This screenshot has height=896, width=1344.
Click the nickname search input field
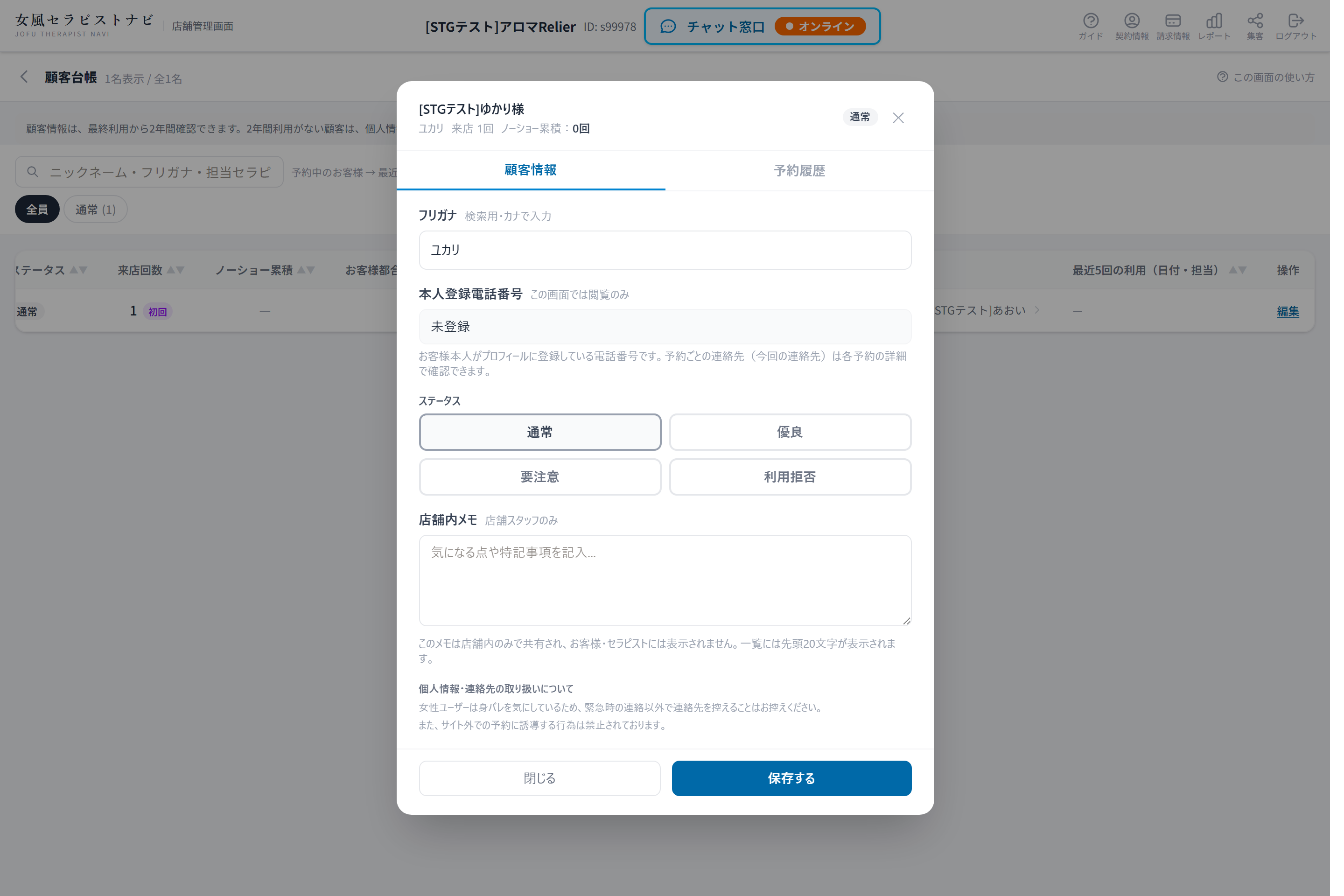point(149,172)
